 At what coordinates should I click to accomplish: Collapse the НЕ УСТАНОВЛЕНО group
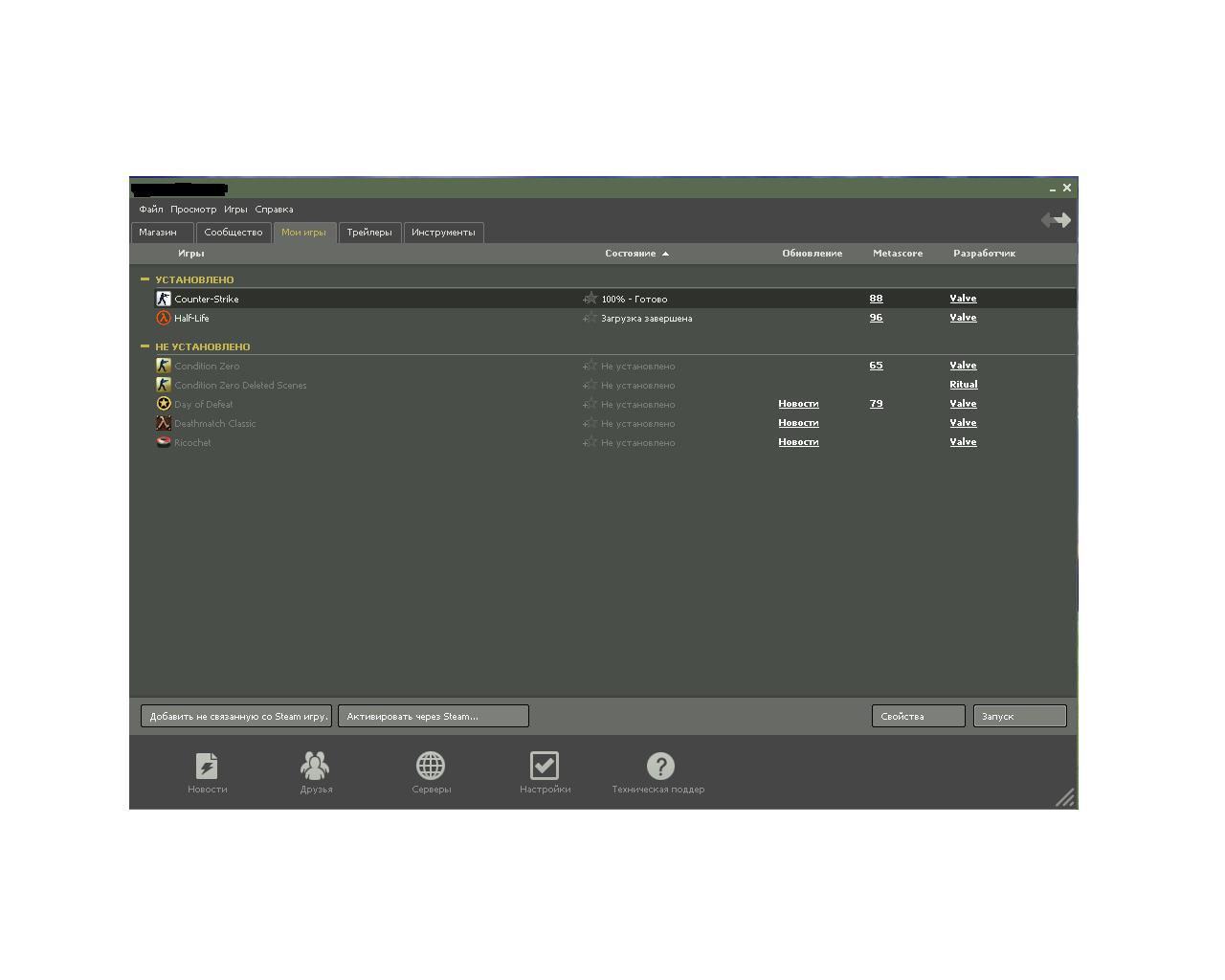point(145,346)
